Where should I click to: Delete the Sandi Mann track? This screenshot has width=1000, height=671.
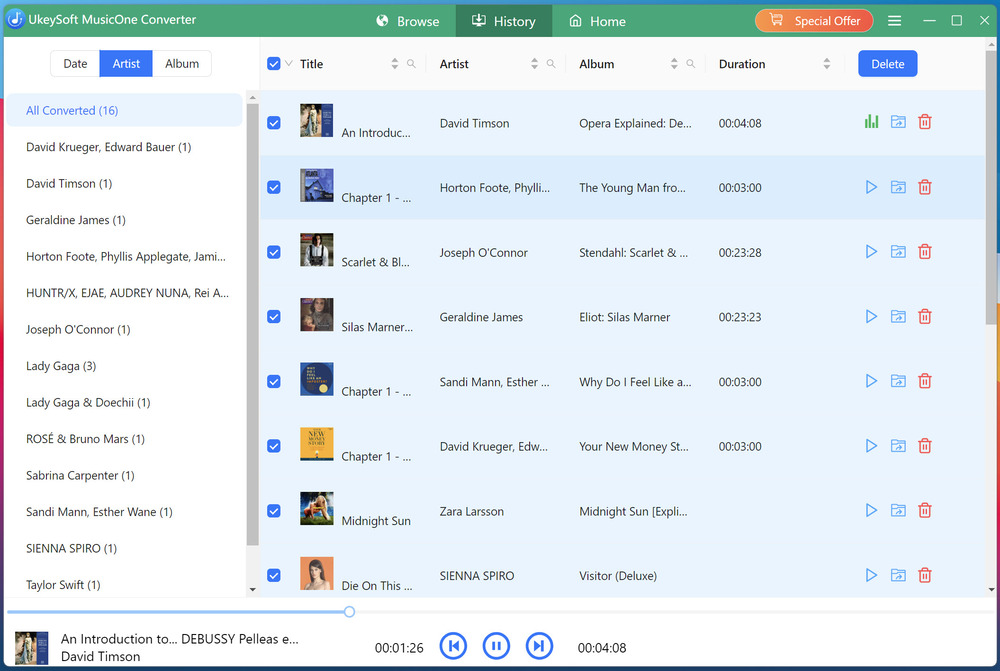coord(925,381)
